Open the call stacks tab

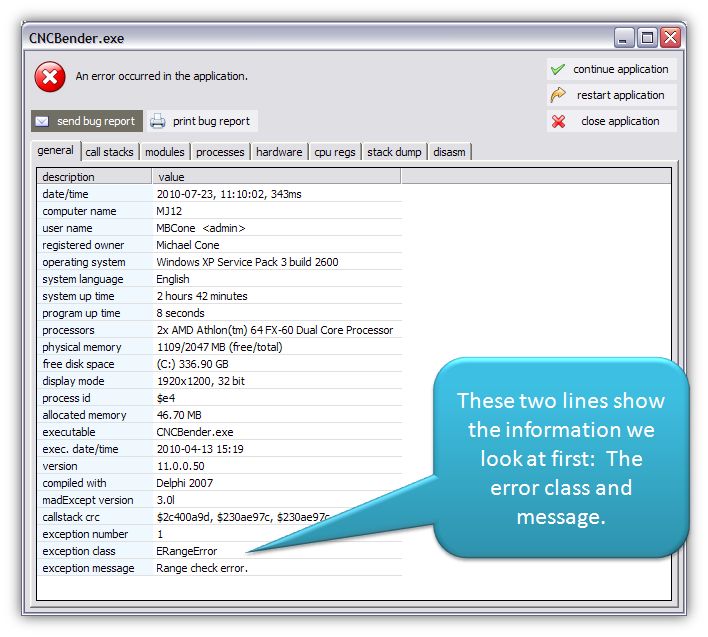click(109, 152)
